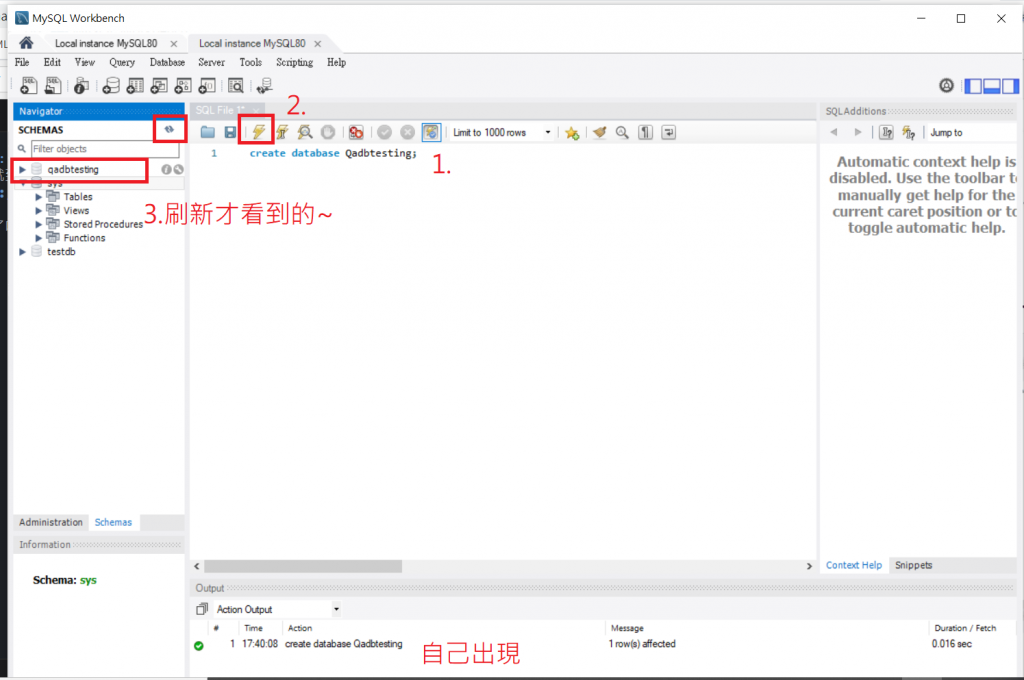The height and width of the screenshot is (680, 1024).
Task: Go back in context help history
Action: point(834,133)
